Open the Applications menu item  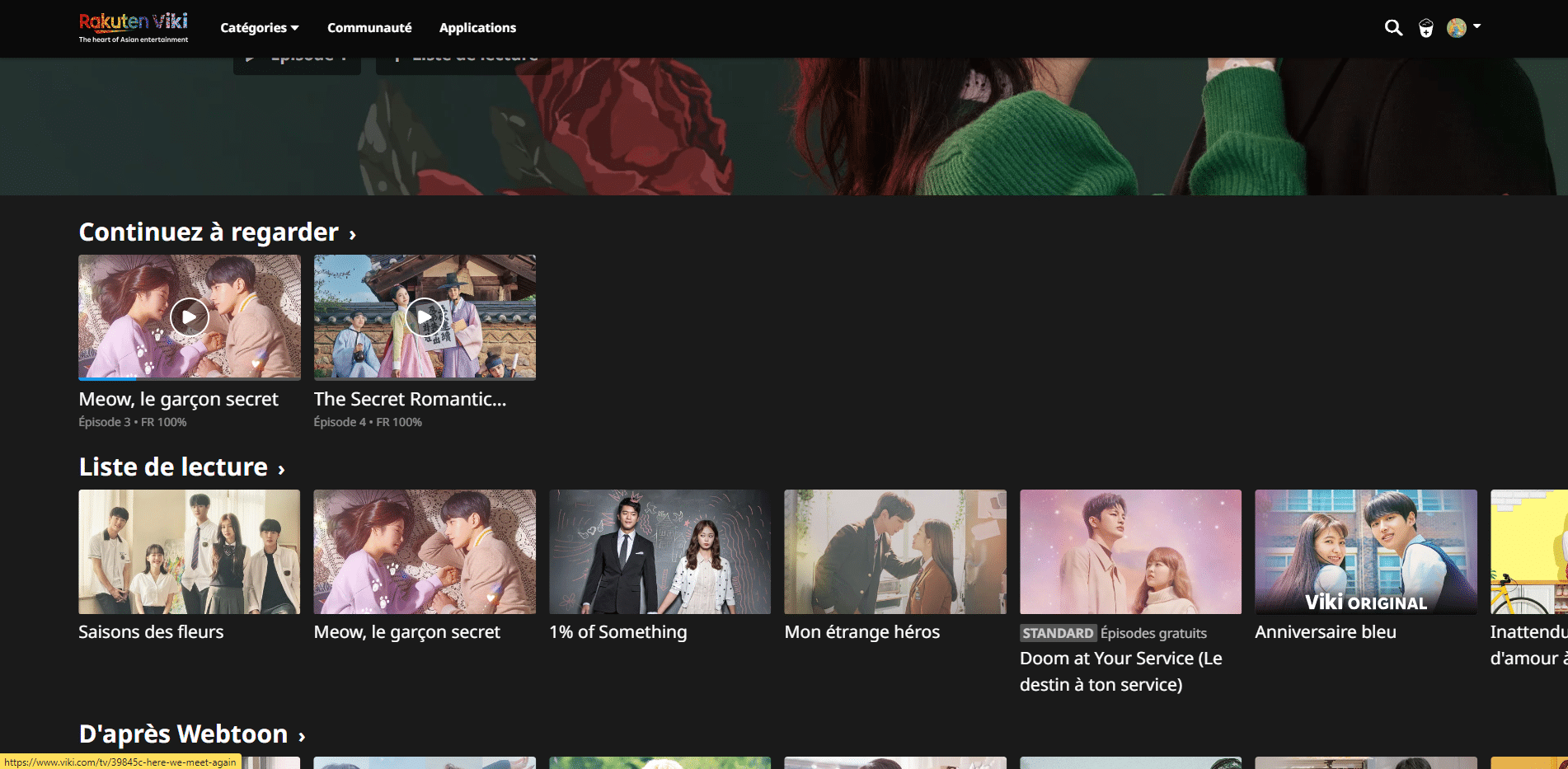point(477,28)
